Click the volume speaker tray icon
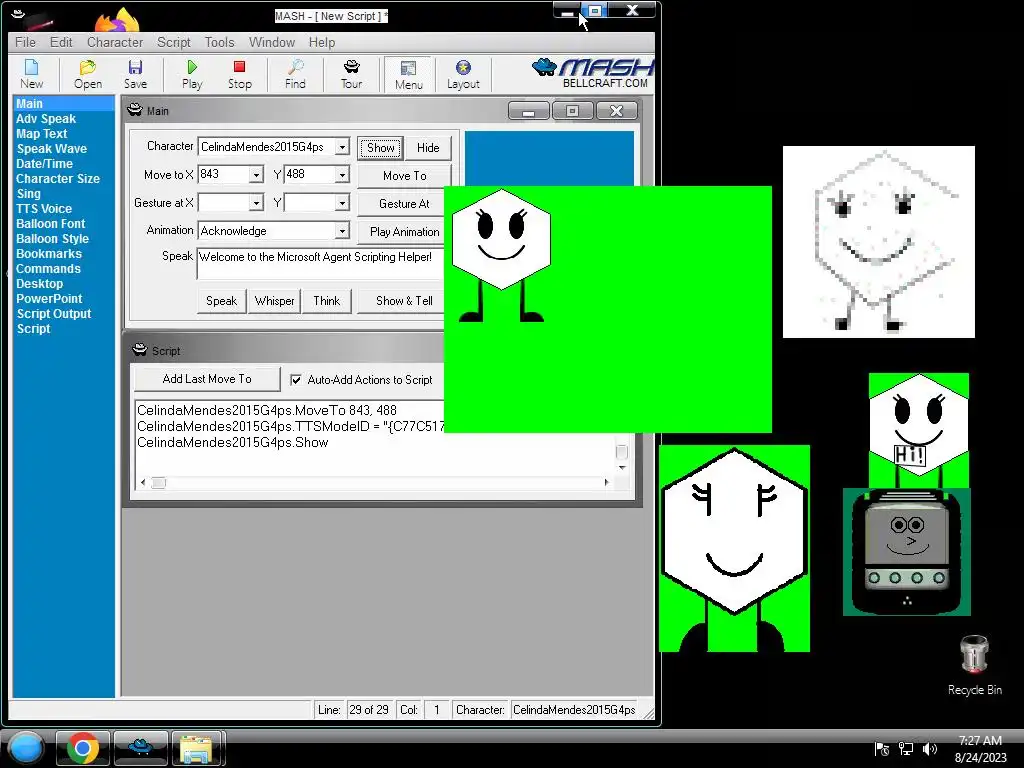The width and height of the screenshot is (1024, 768). 930,749
